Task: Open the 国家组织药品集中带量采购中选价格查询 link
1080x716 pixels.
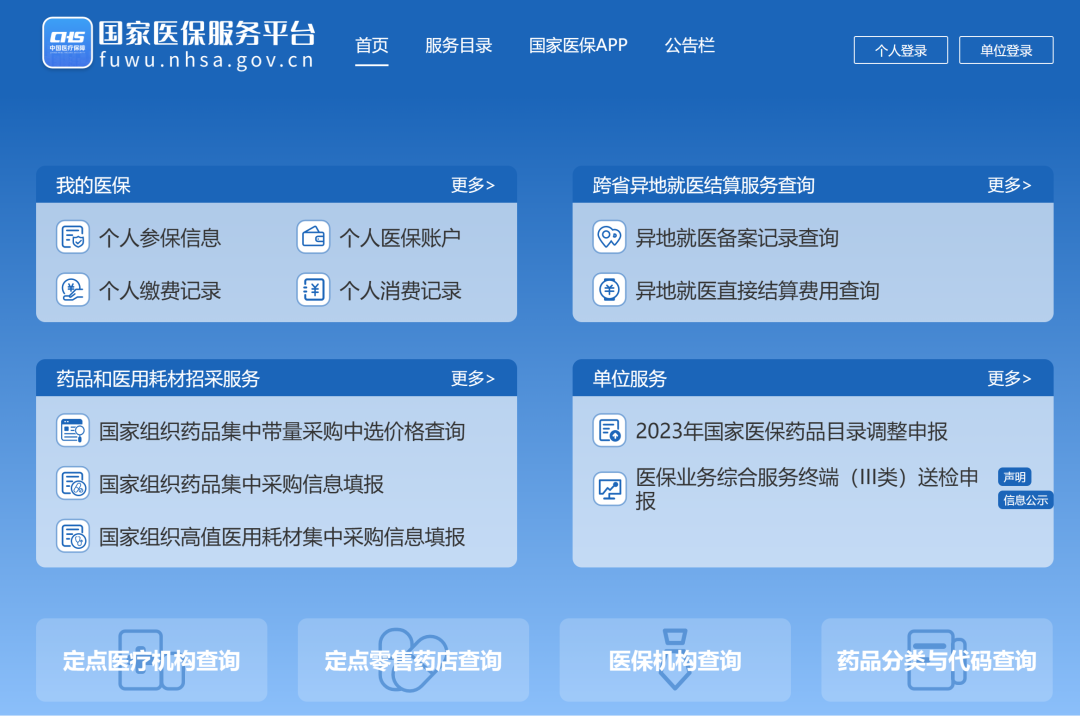Action: coord(282,432)
